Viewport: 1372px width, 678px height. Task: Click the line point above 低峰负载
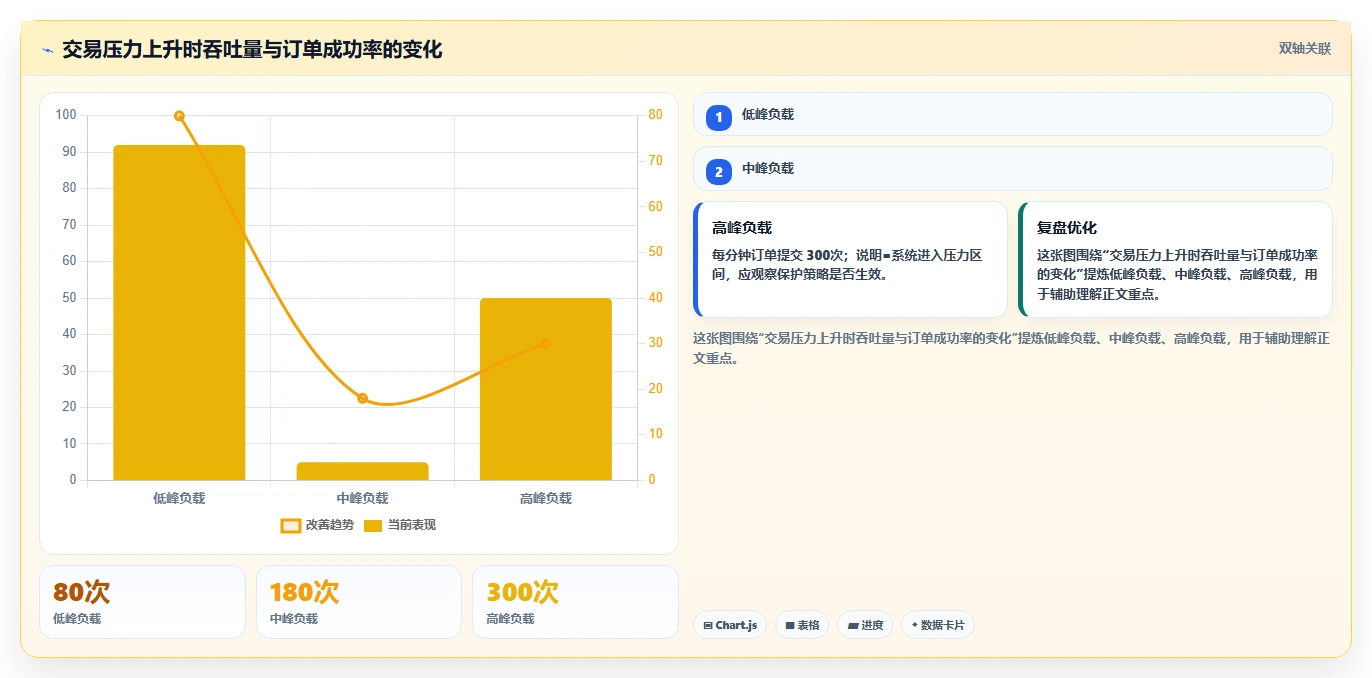[179, 116]
